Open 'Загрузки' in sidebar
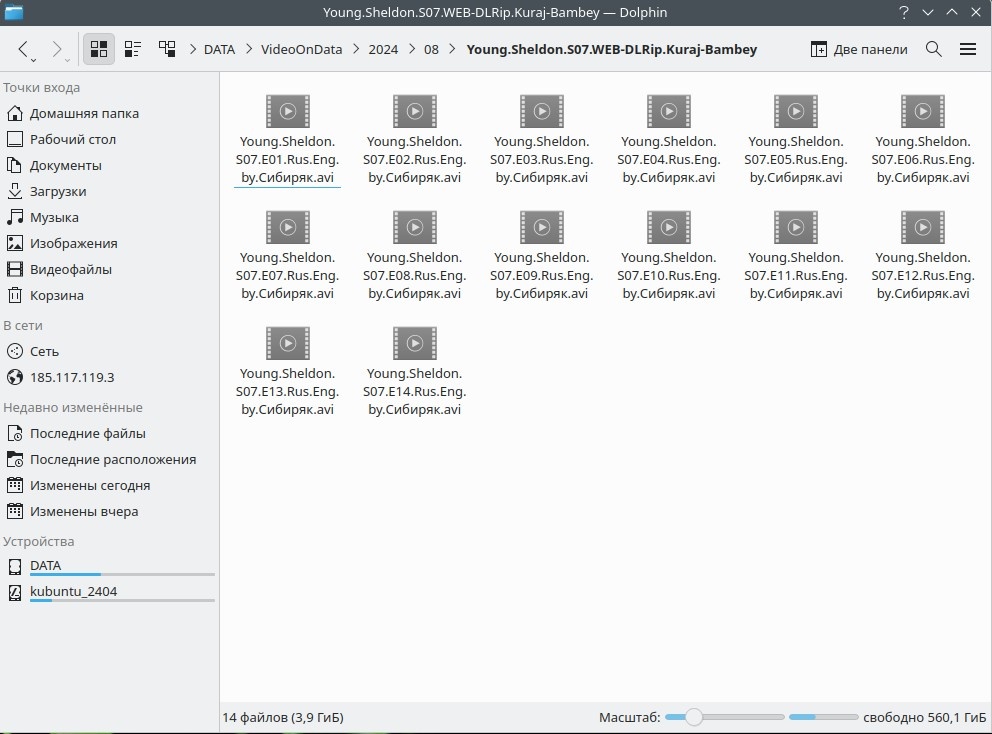992x734 pixels. (109, 191)
